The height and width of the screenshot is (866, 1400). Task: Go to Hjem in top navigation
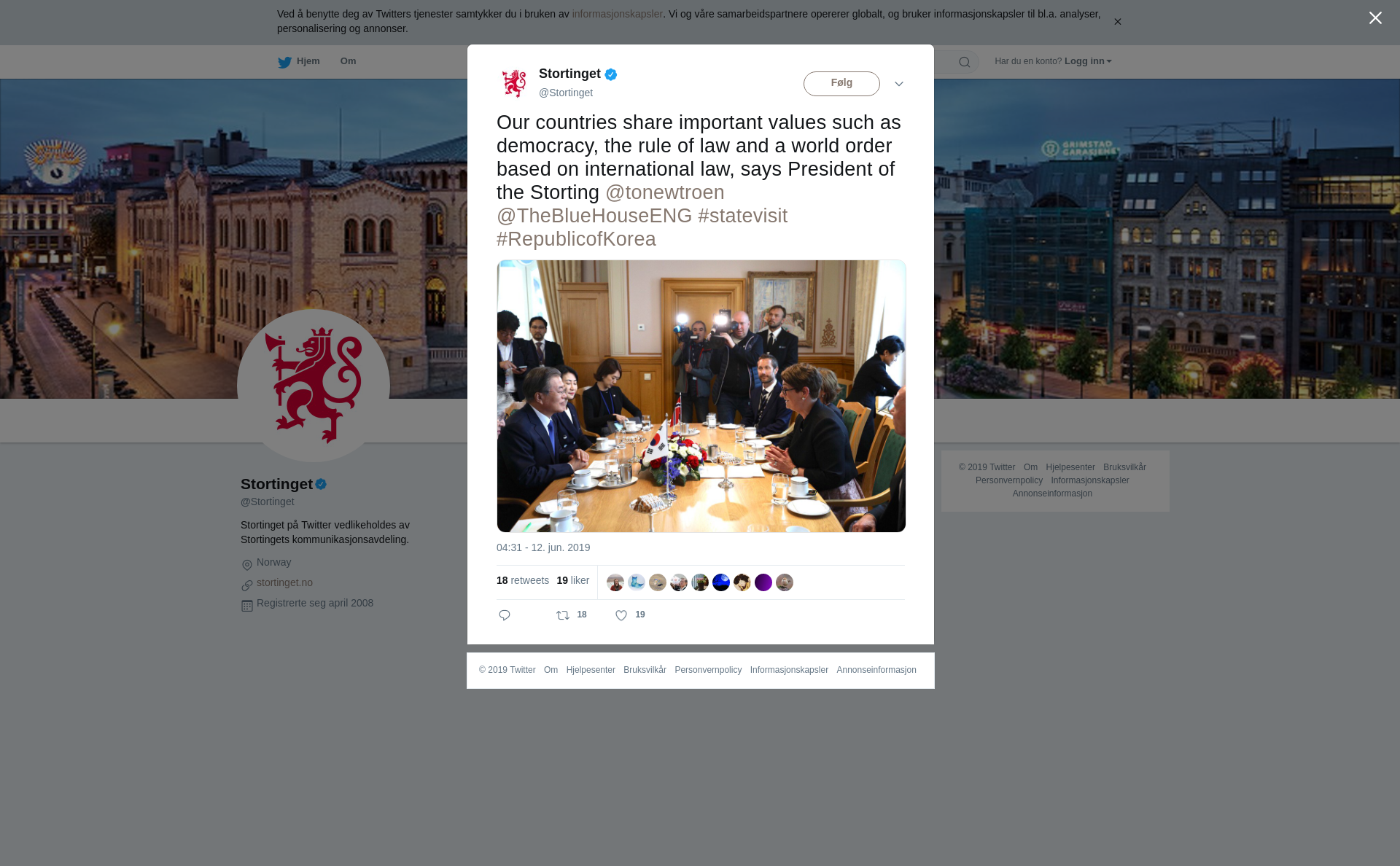coord(308,61)
